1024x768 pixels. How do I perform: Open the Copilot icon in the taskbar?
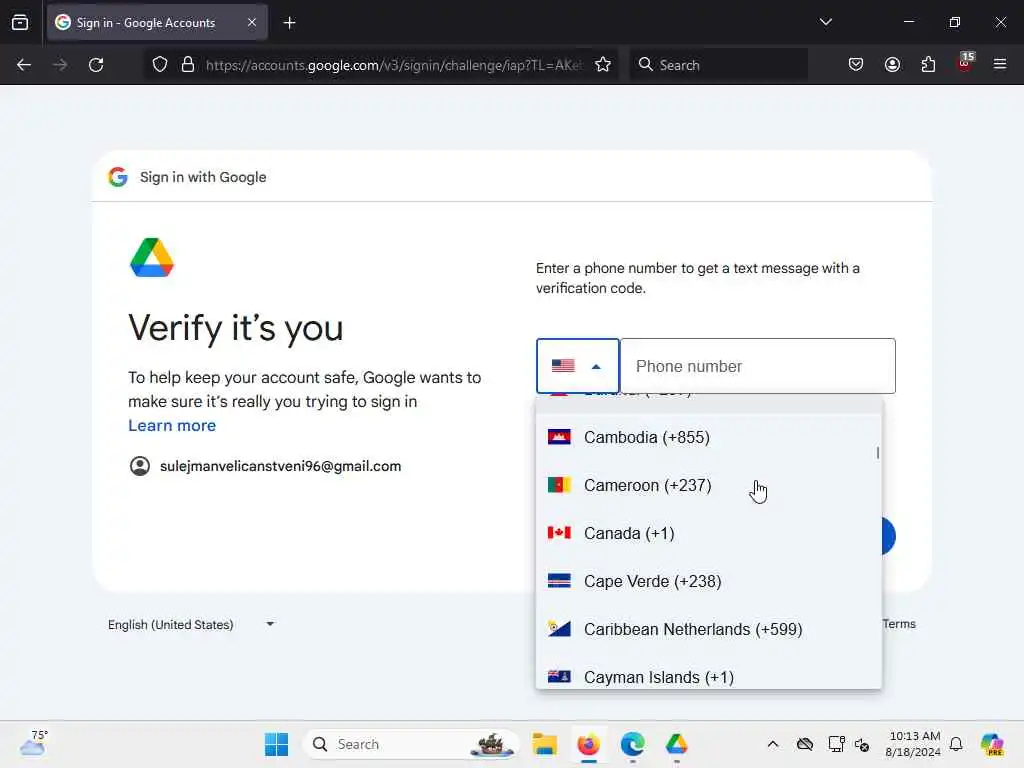tap(991, 744)
